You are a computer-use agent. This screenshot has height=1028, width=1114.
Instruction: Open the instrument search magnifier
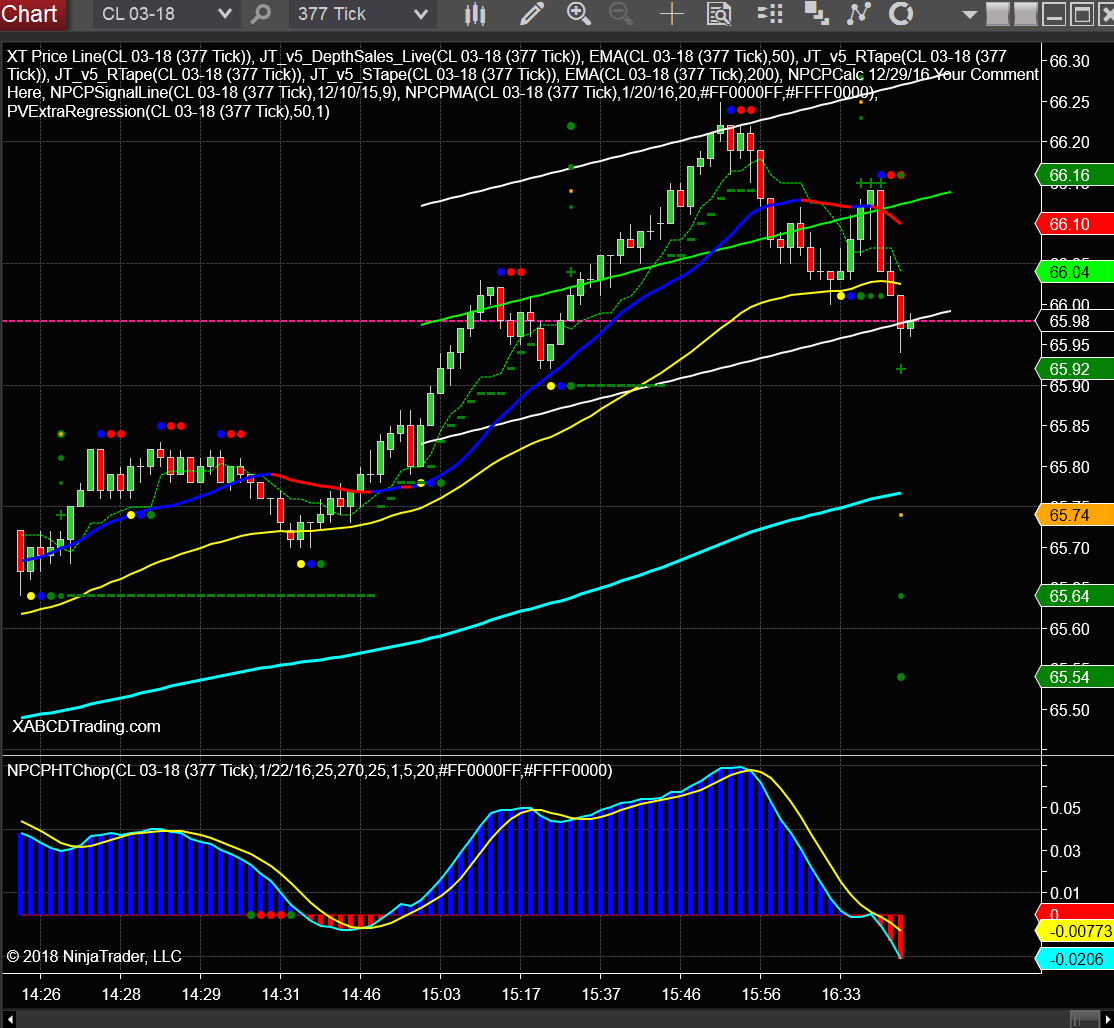261,13
